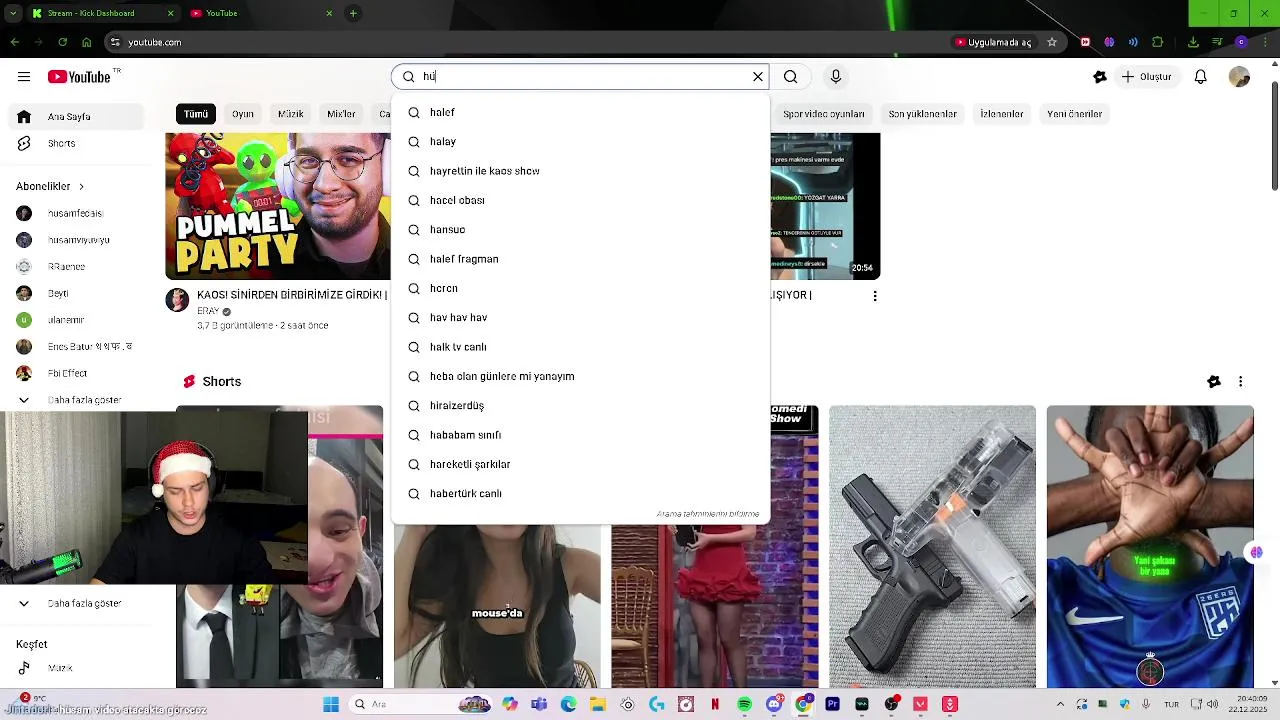
Task: Choose the 'halay' search suggestion
Action: 581,142
